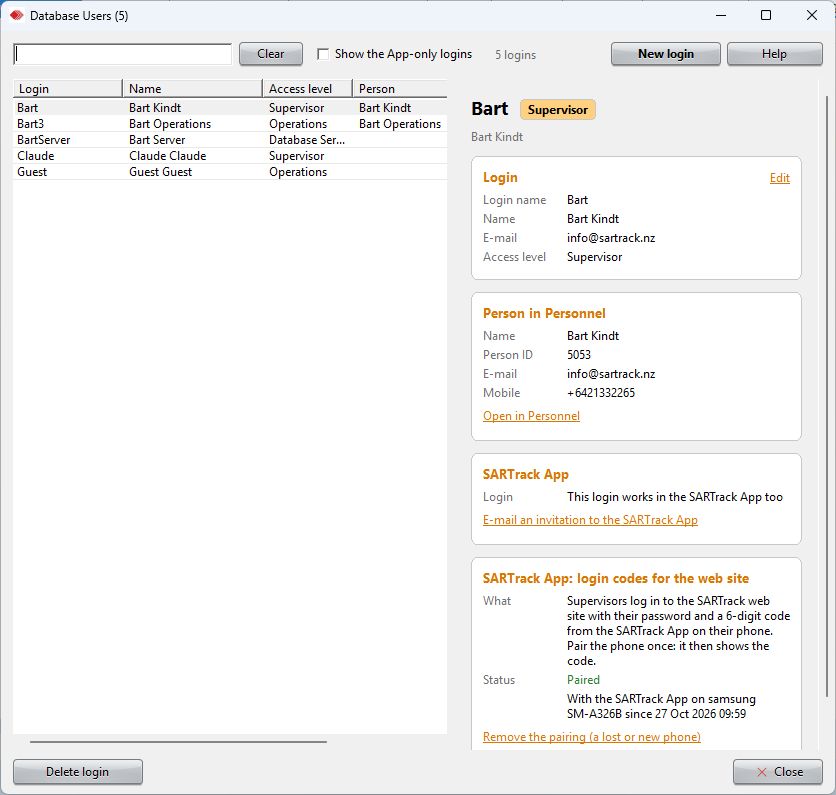The height and width of the screenshot is (795, 836).
Task: Click the Close button at bottom right
Action: click(778, 772)
